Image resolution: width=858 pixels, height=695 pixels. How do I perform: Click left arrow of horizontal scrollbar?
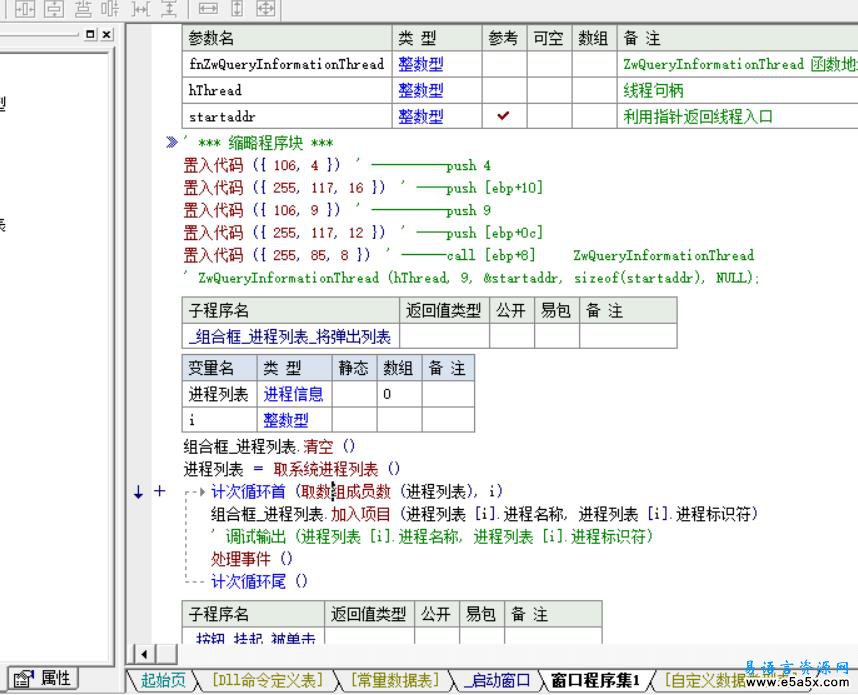144,654
